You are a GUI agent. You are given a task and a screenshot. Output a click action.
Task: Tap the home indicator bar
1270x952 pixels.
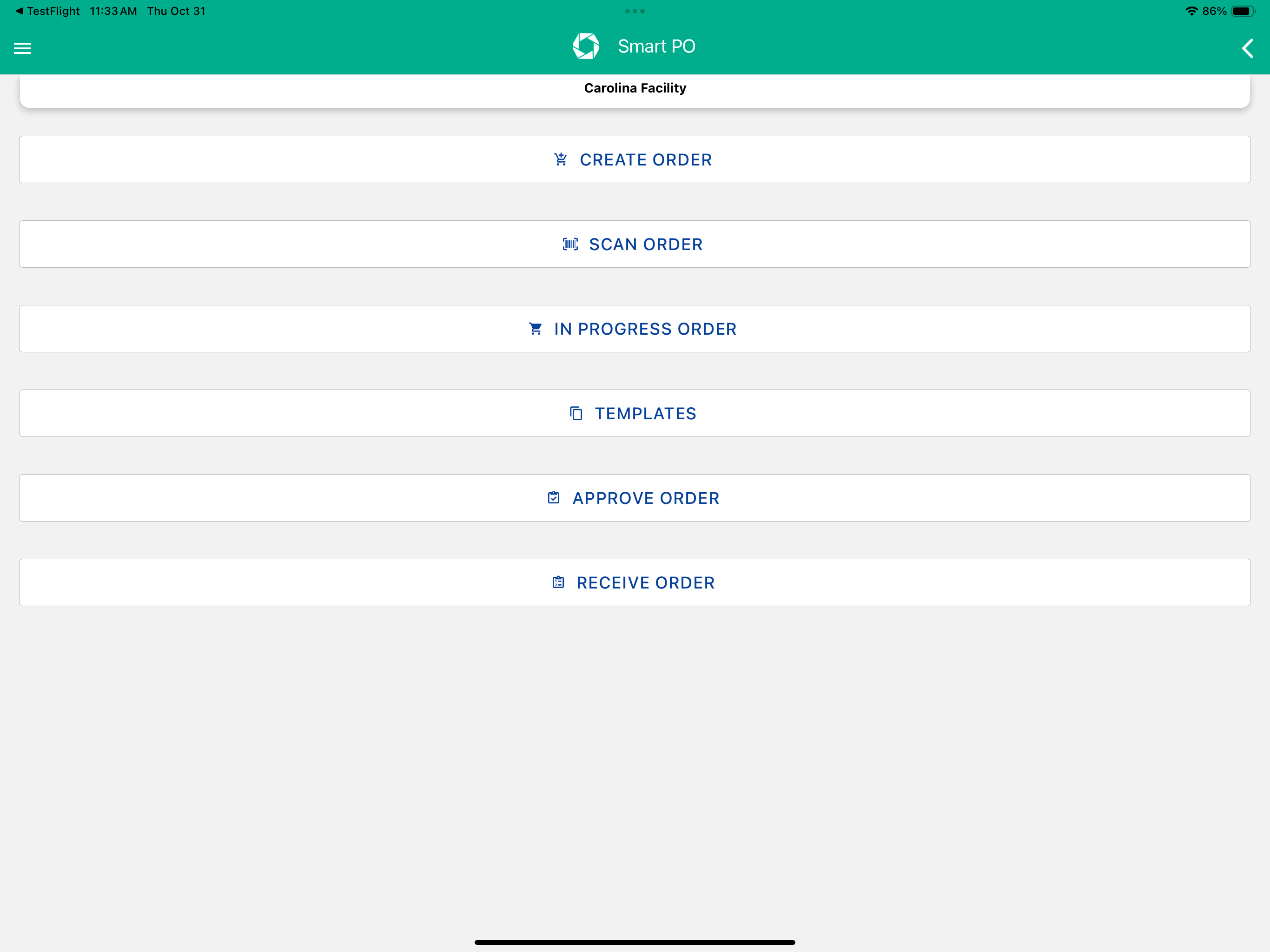(635, 942)
